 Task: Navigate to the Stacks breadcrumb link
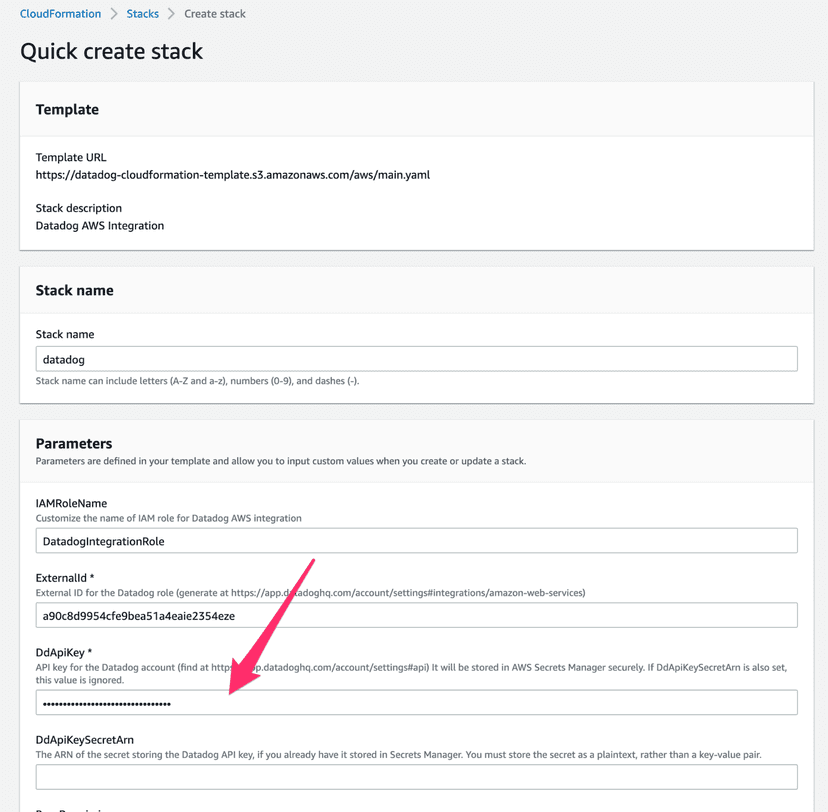point(142,13)
